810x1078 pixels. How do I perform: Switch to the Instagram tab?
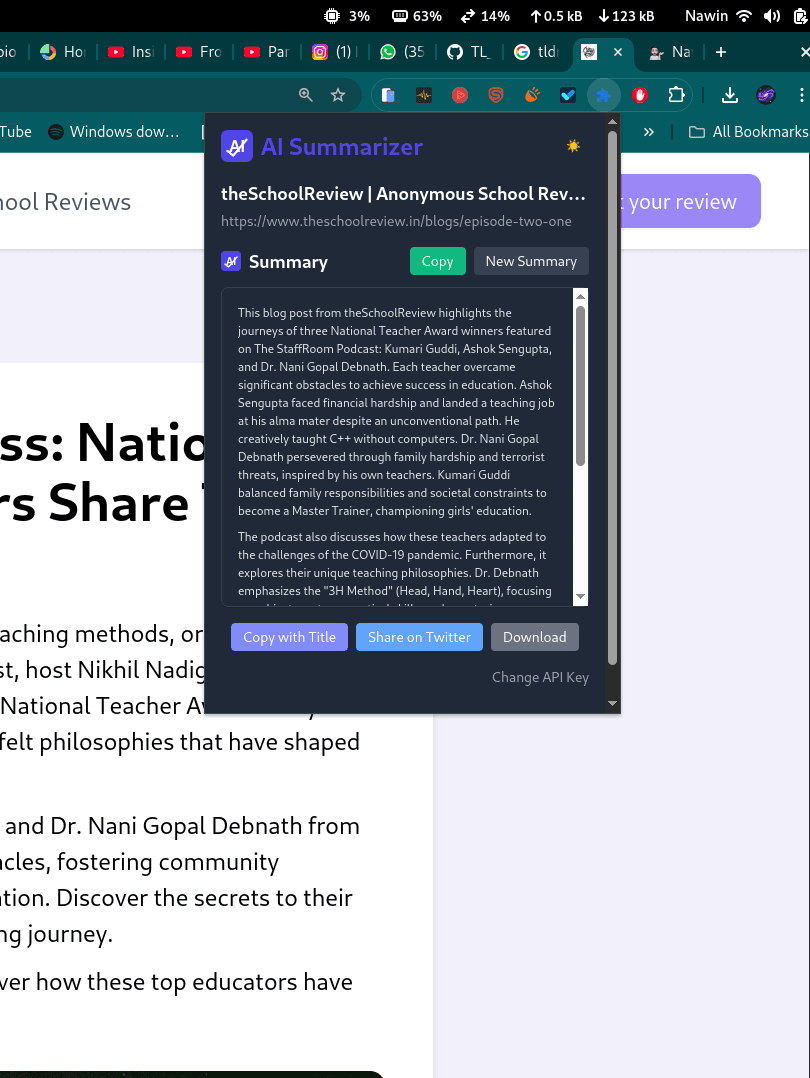335,52
